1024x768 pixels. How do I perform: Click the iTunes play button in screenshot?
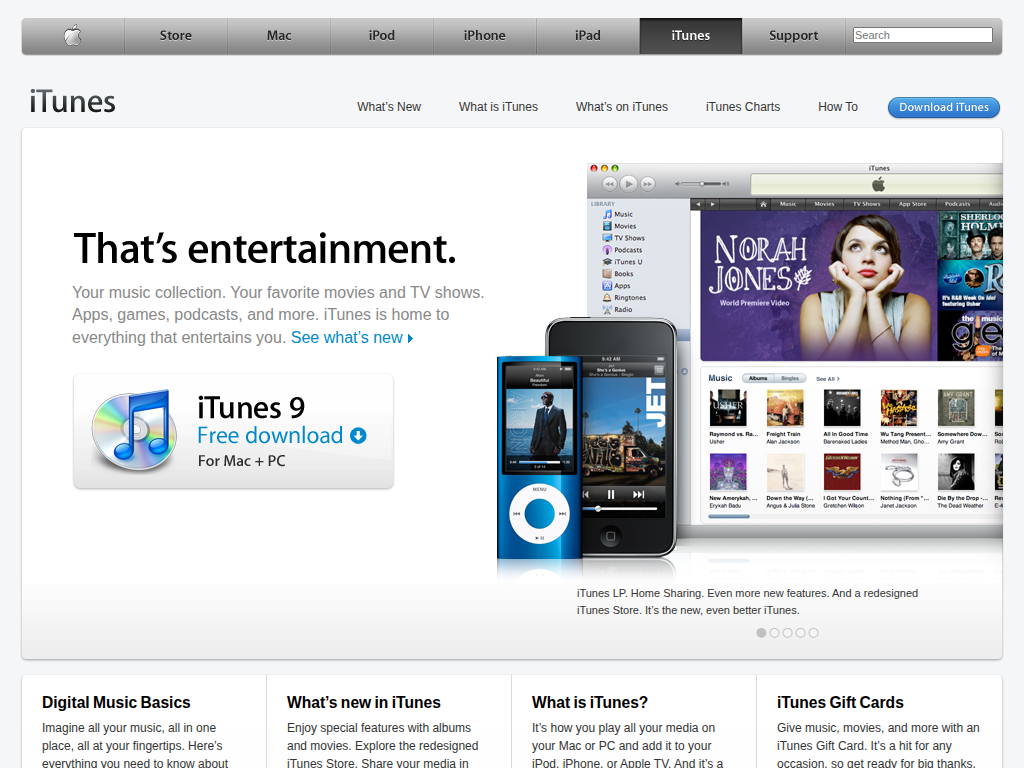(628, 184)
